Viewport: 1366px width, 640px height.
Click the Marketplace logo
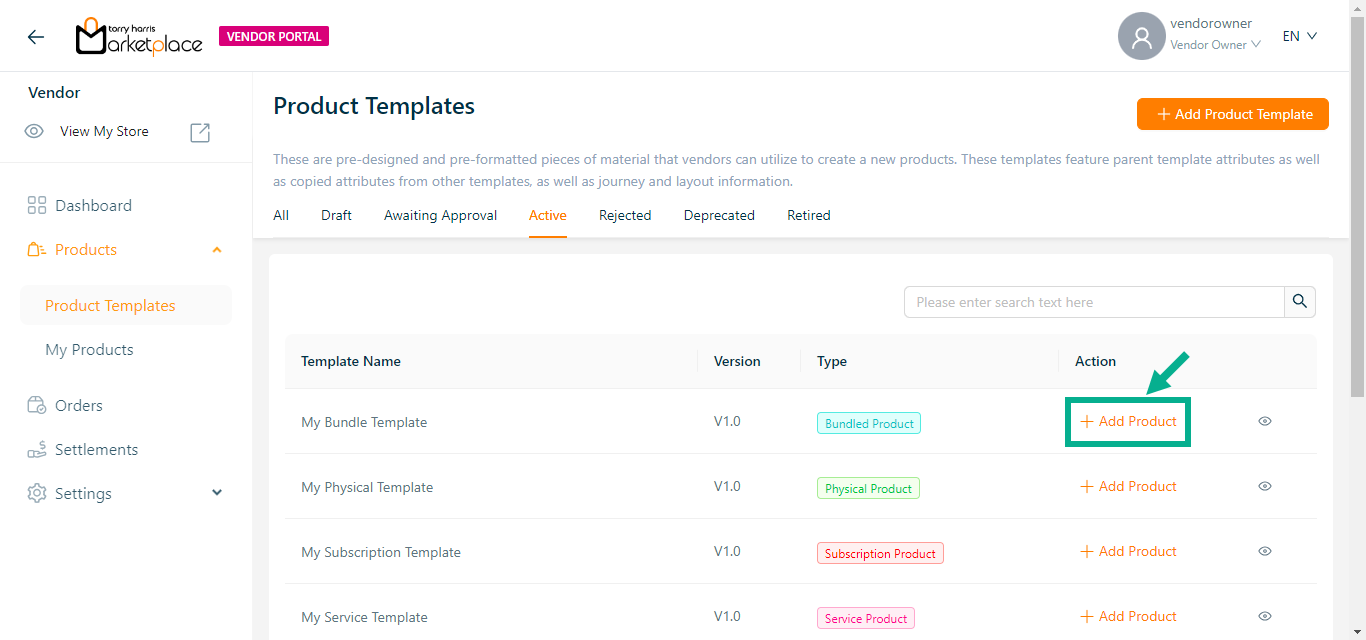(139, 37)
